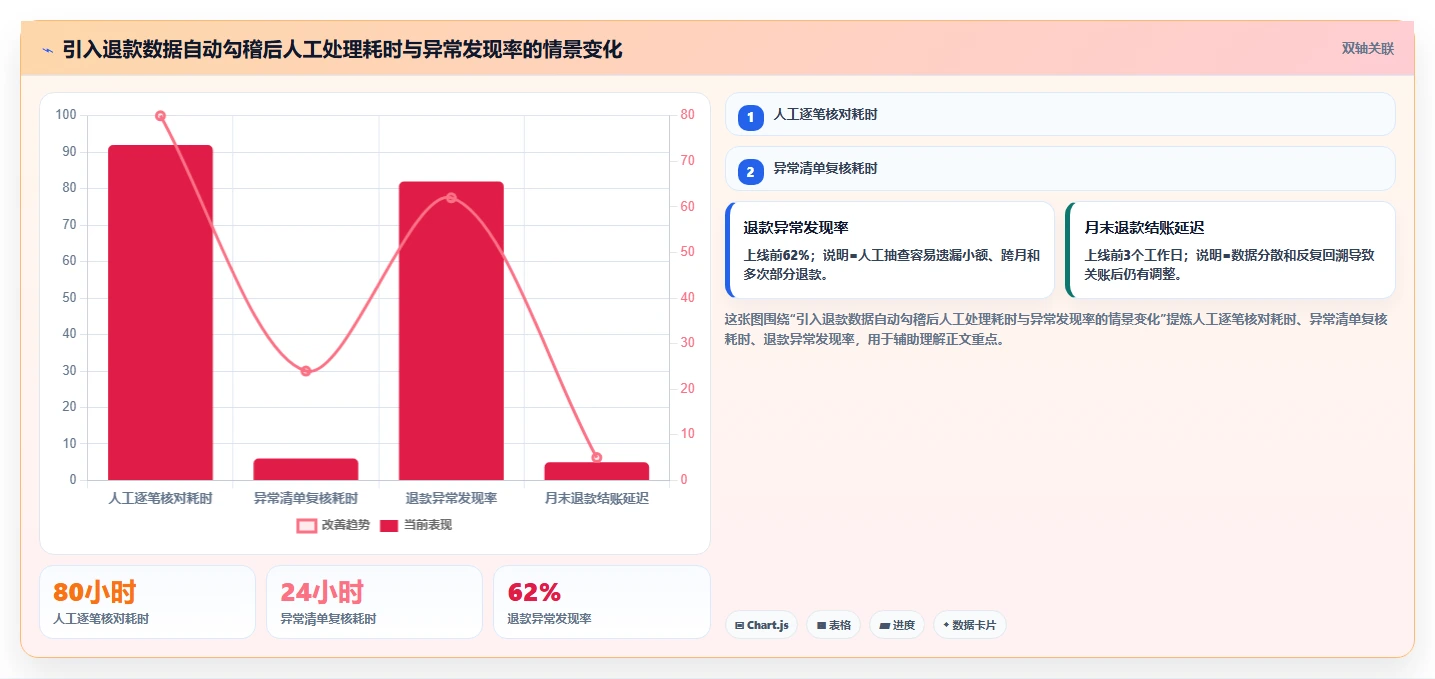This screenshot has height=679, width=1435.
Task: Click the 退款异常发现率 bar in chart
Action: coord(451,331)
